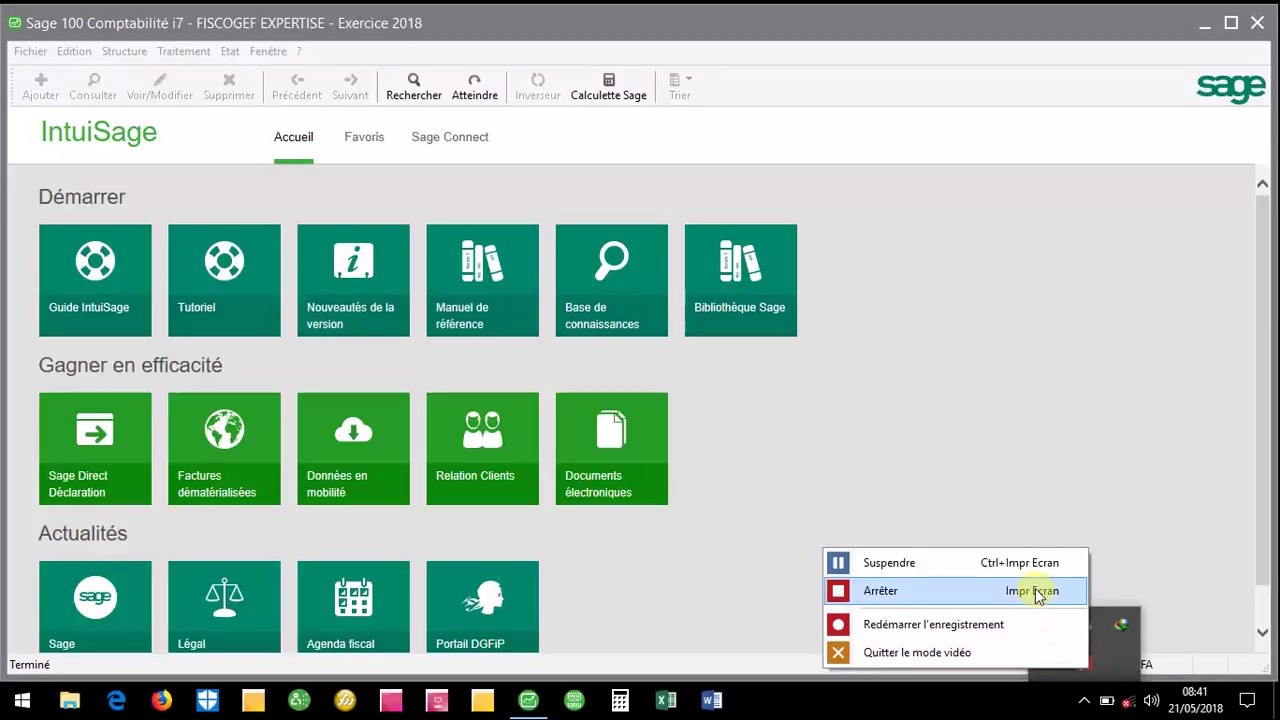Screen dimensions: 1280x720
Task: Open the Fenêtre menu
Action: click(x=268, y=51)
